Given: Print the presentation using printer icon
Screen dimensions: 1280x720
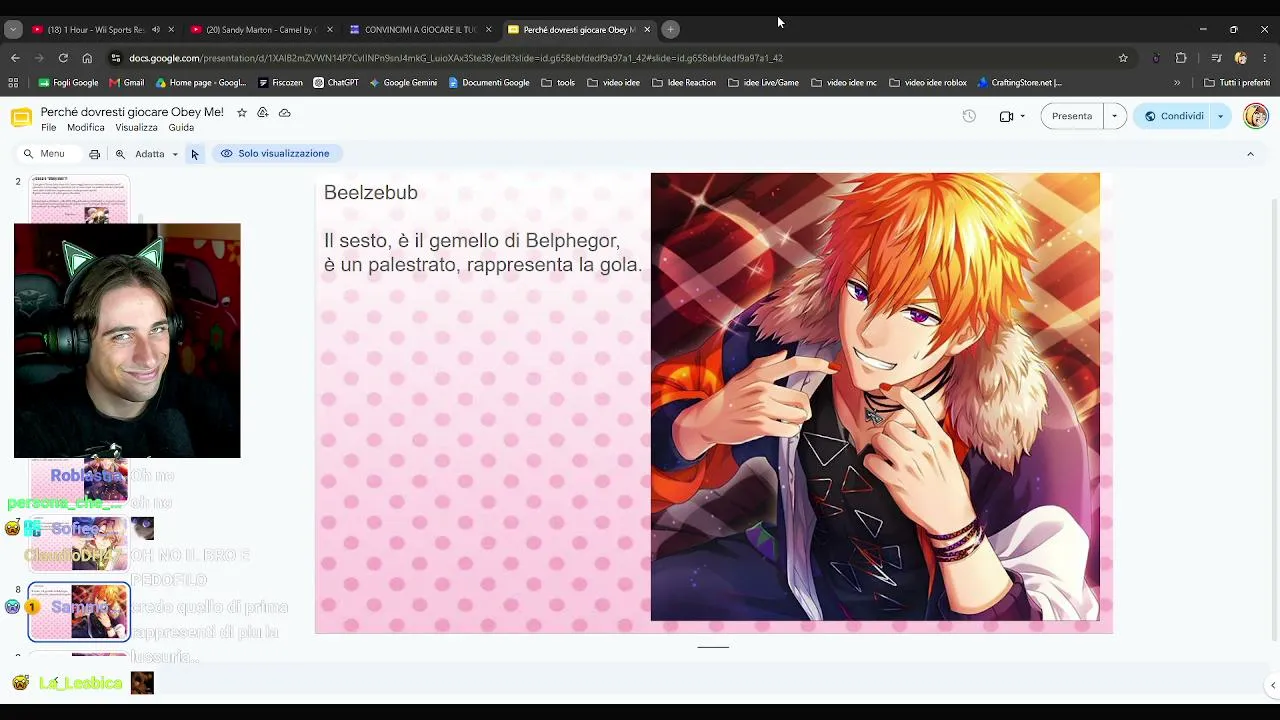Looking at the screenshot, I should click(x=95, y=154).
